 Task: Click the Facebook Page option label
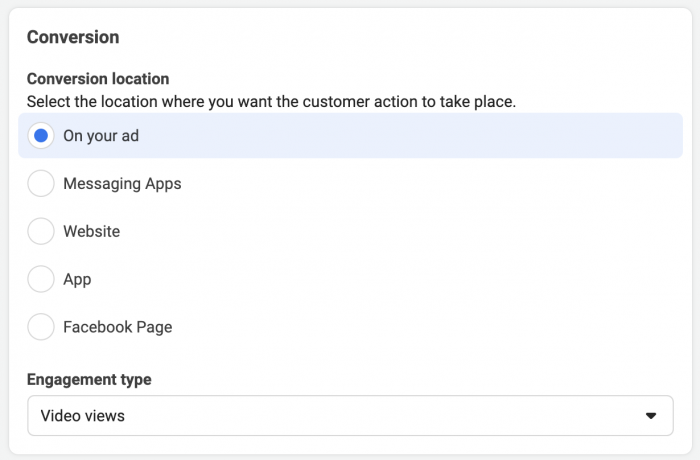[x=118, y=327]
